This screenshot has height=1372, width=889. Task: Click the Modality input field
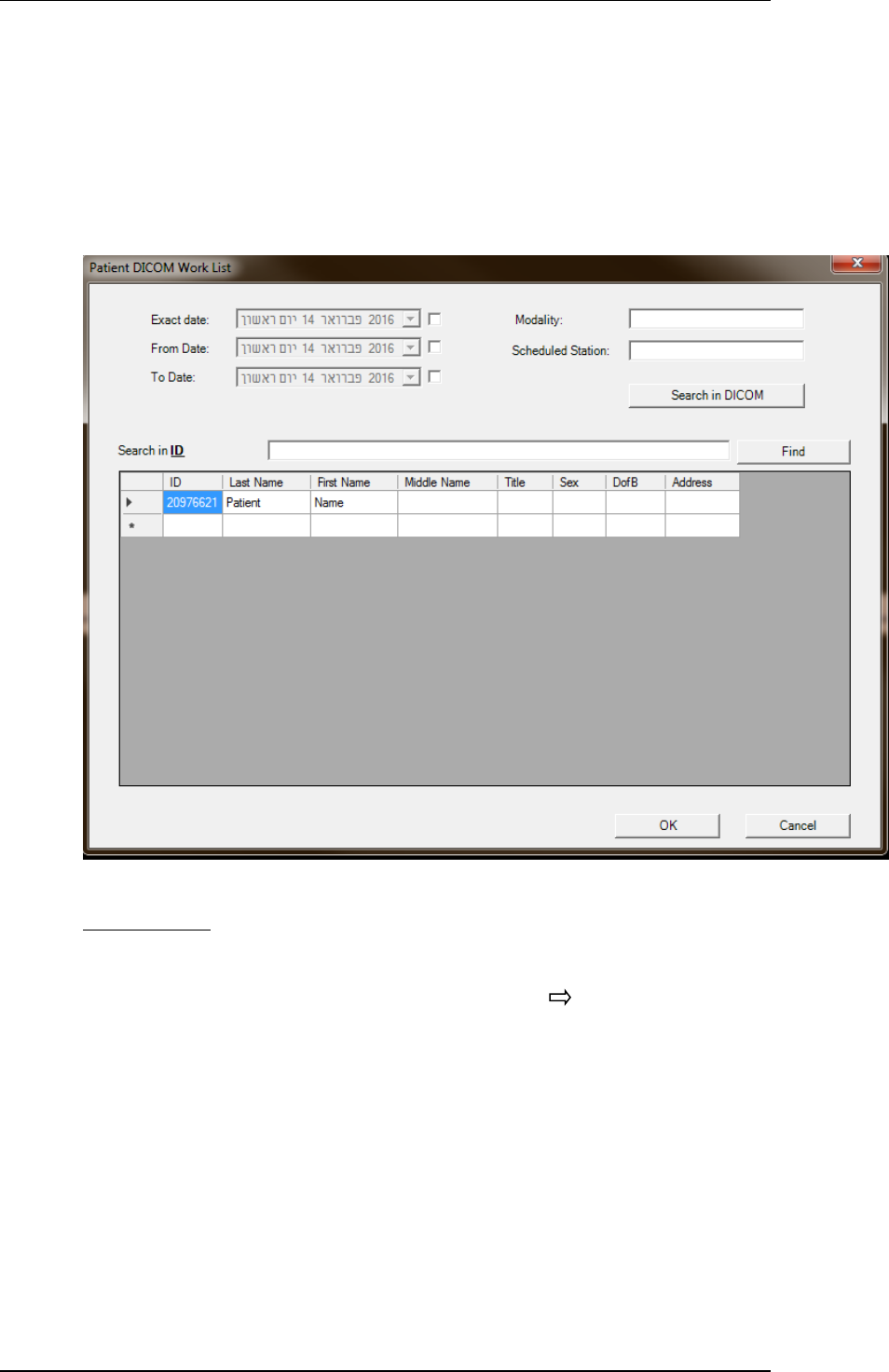[716, 319]
